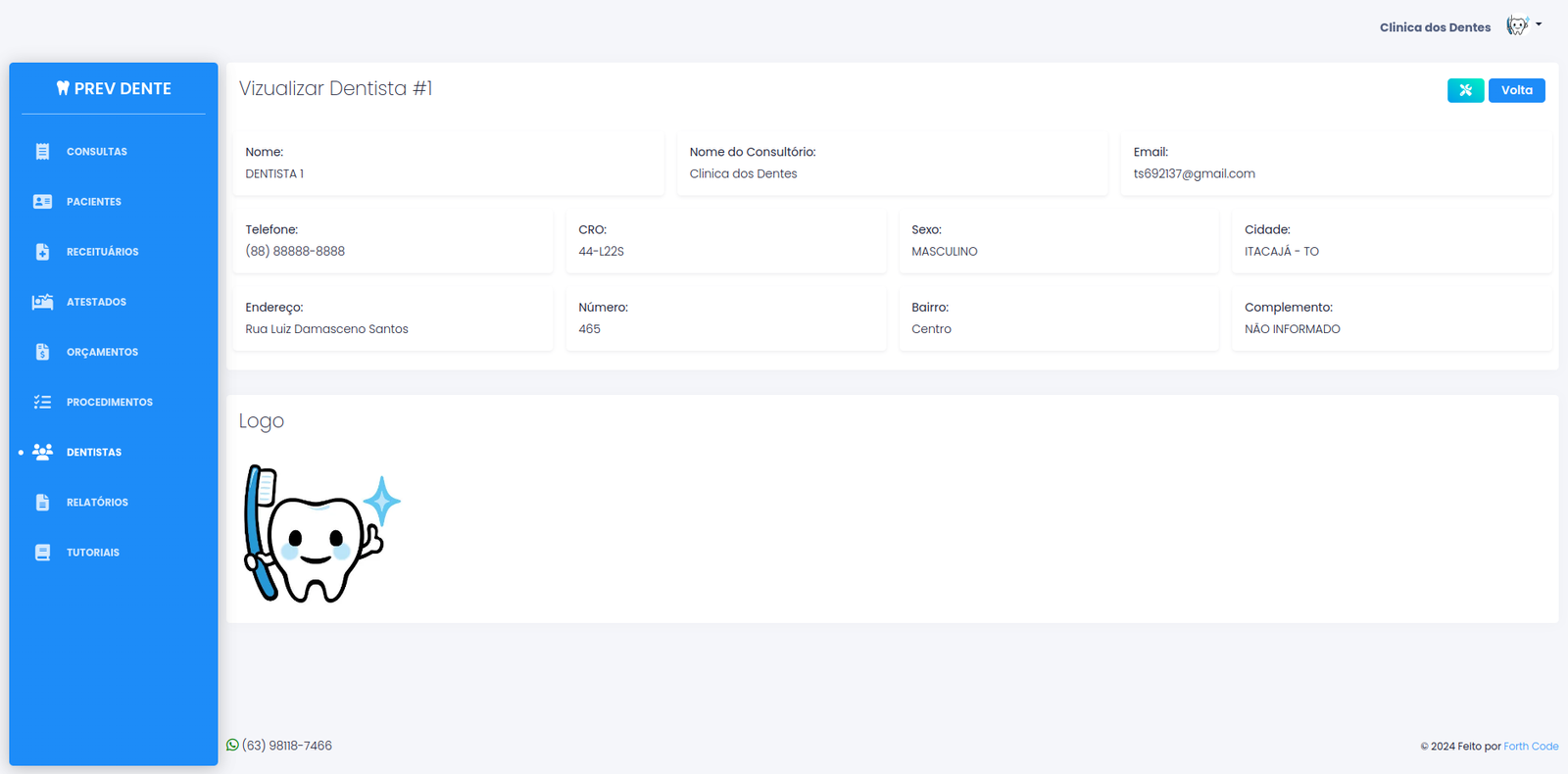Expand the dropdown caret beside profile avatar

point(1539,24)
